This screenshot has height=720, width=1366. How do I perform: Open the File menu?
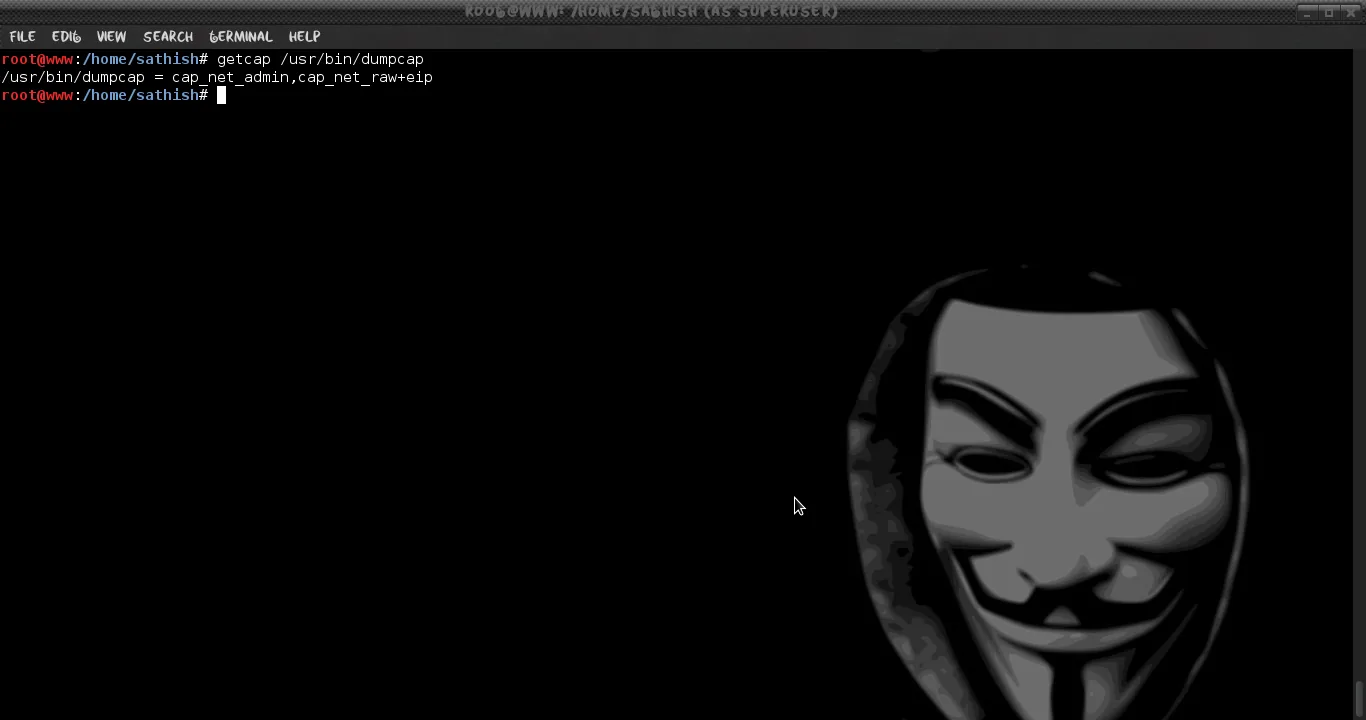coord(22,36)
